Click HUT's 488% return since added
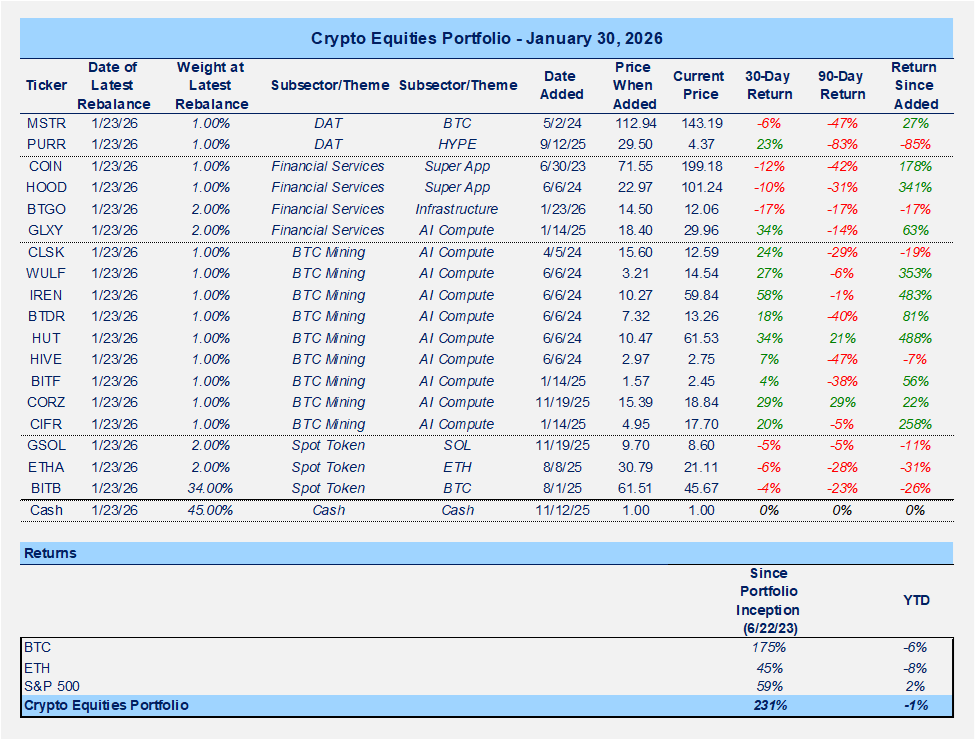975x740 pixels. coord(914,338)
